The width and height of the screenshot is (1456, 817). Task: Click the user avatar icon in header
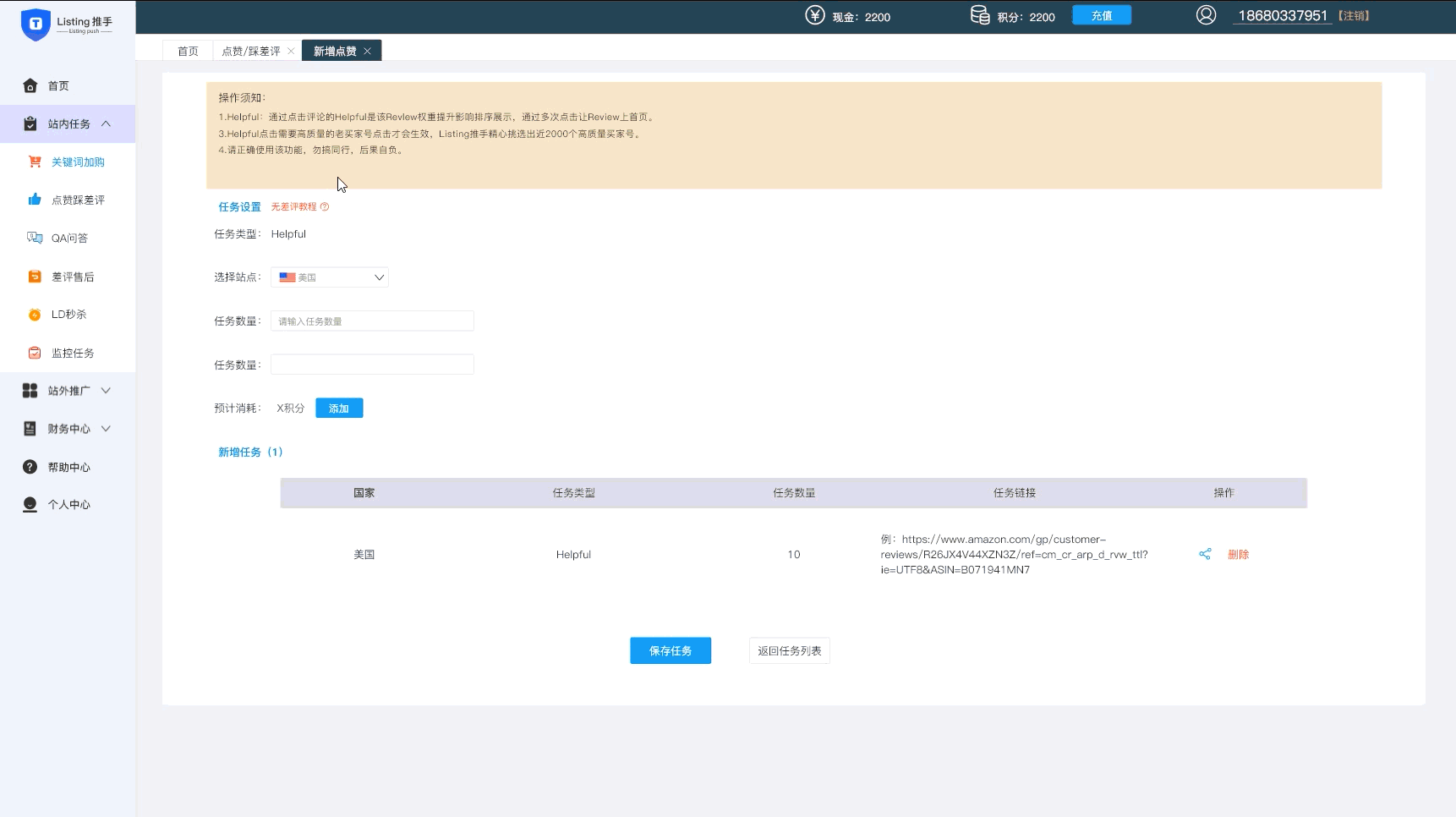point(1207,15)
